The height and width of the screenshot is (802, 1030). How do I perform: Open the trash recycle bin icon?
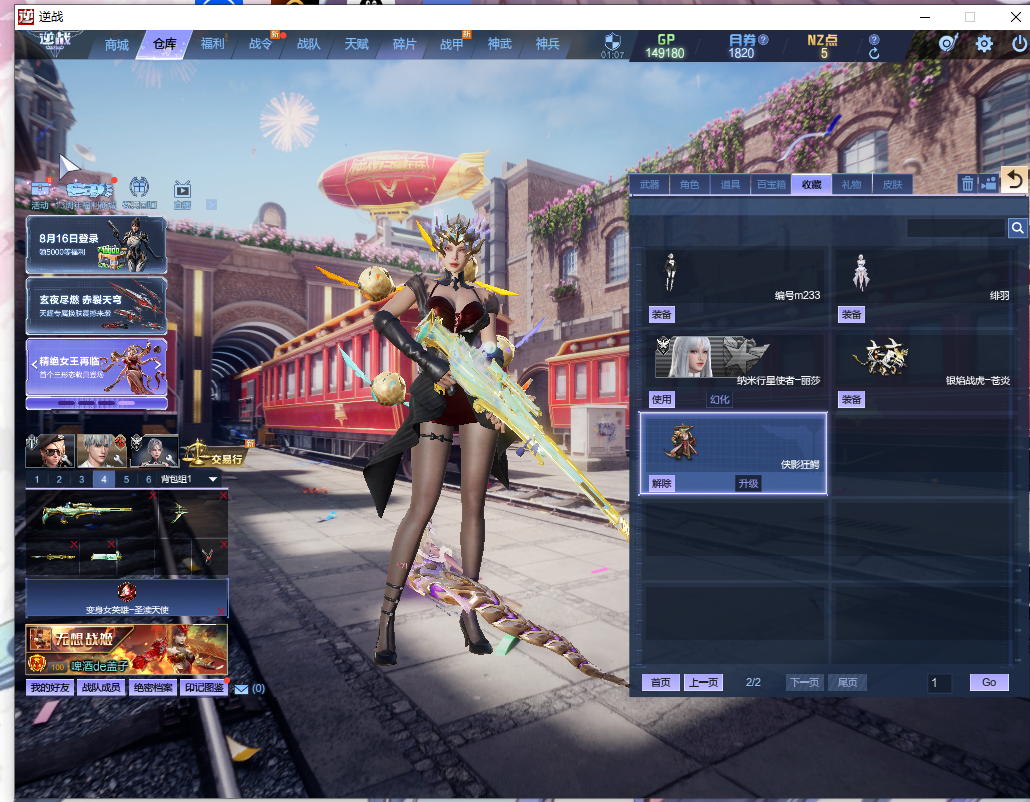pyautogui.click(x=967, y=184)
